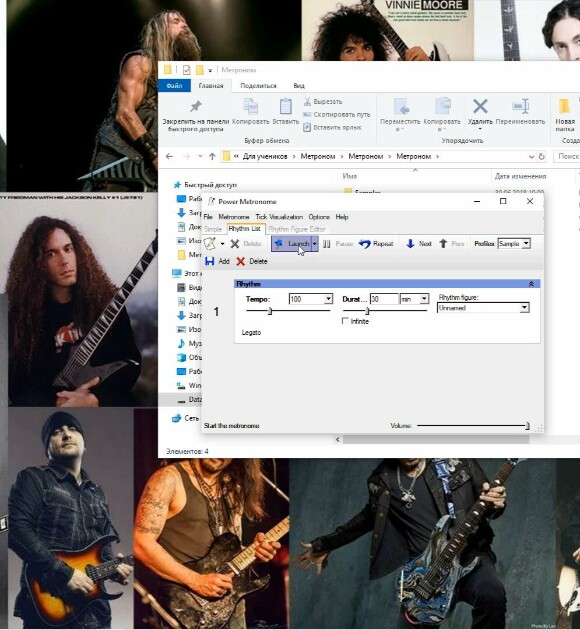580x630 pixels.
Task: Click the Power Metronome title bar icon
Action: tap(211, 202)
